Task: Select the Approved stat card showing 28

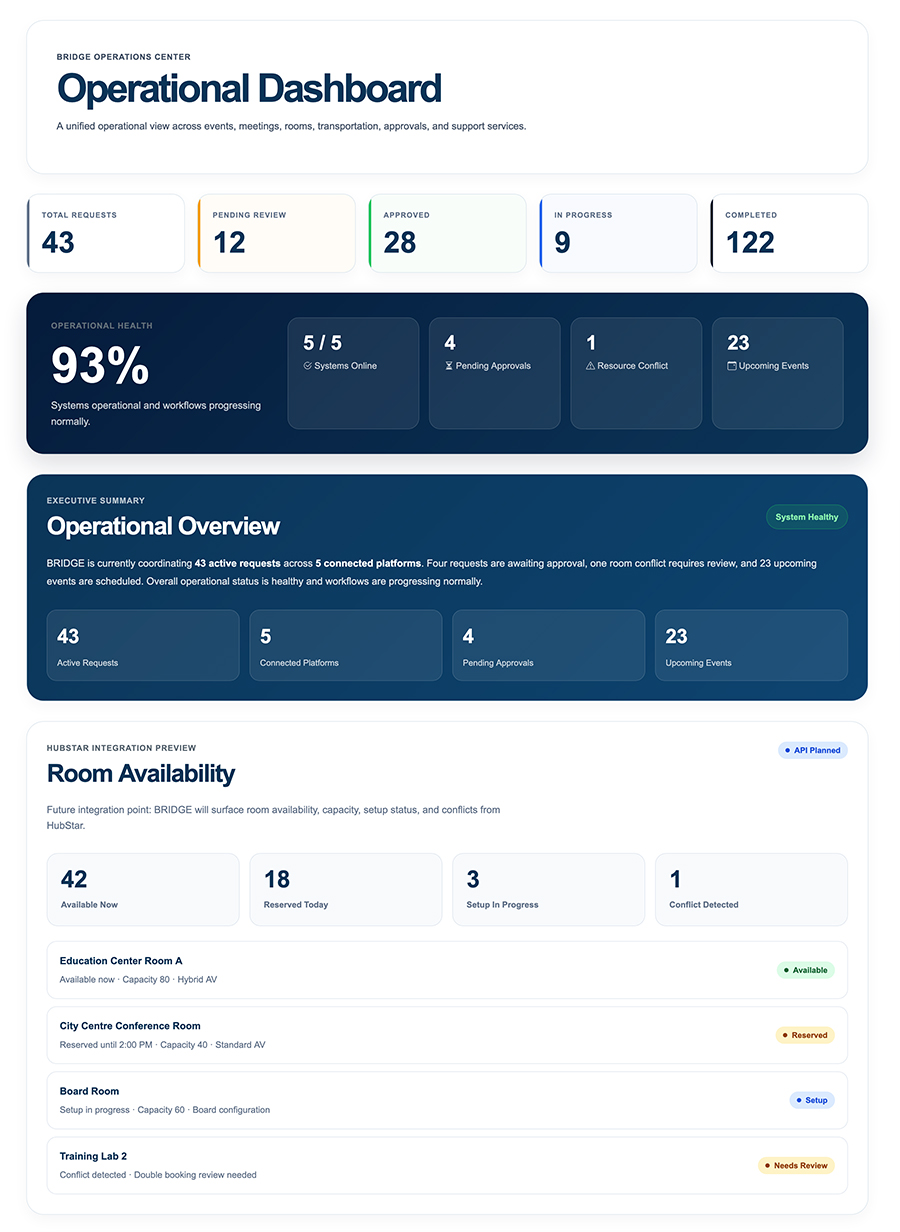Action: 448,233
